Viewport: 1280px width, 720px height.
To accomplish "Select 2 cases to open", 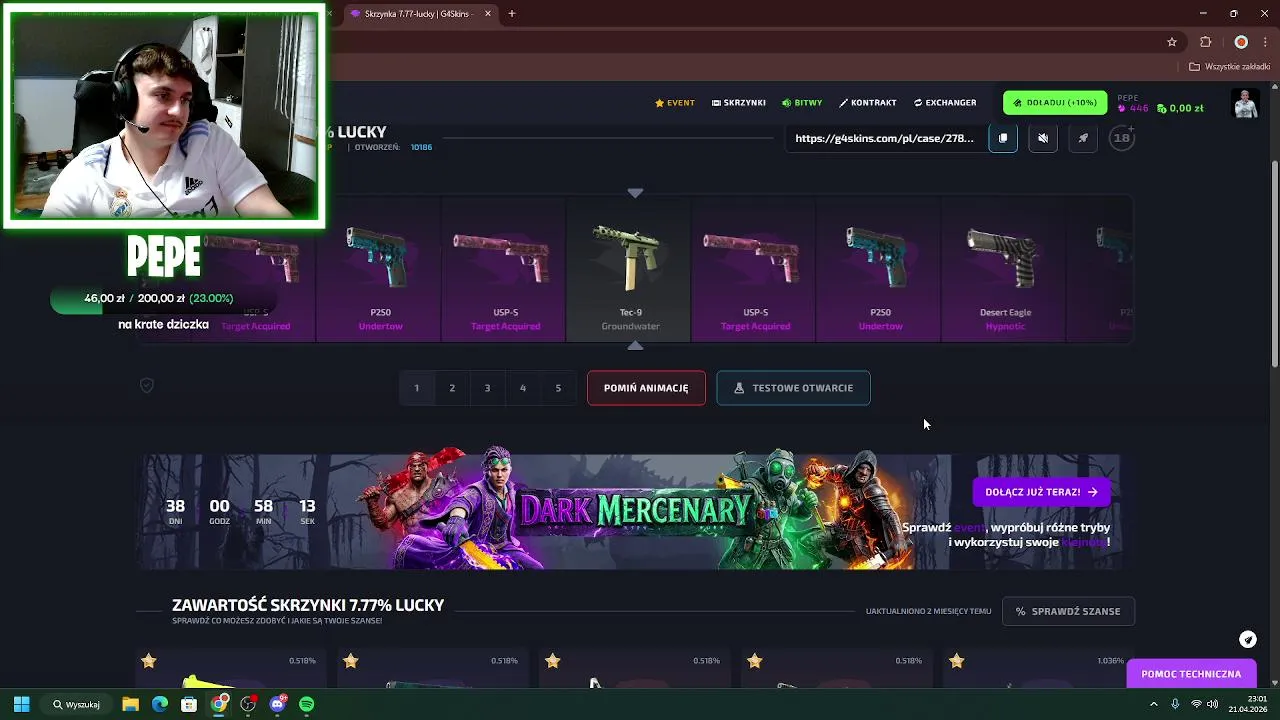I will click(452, 388).
